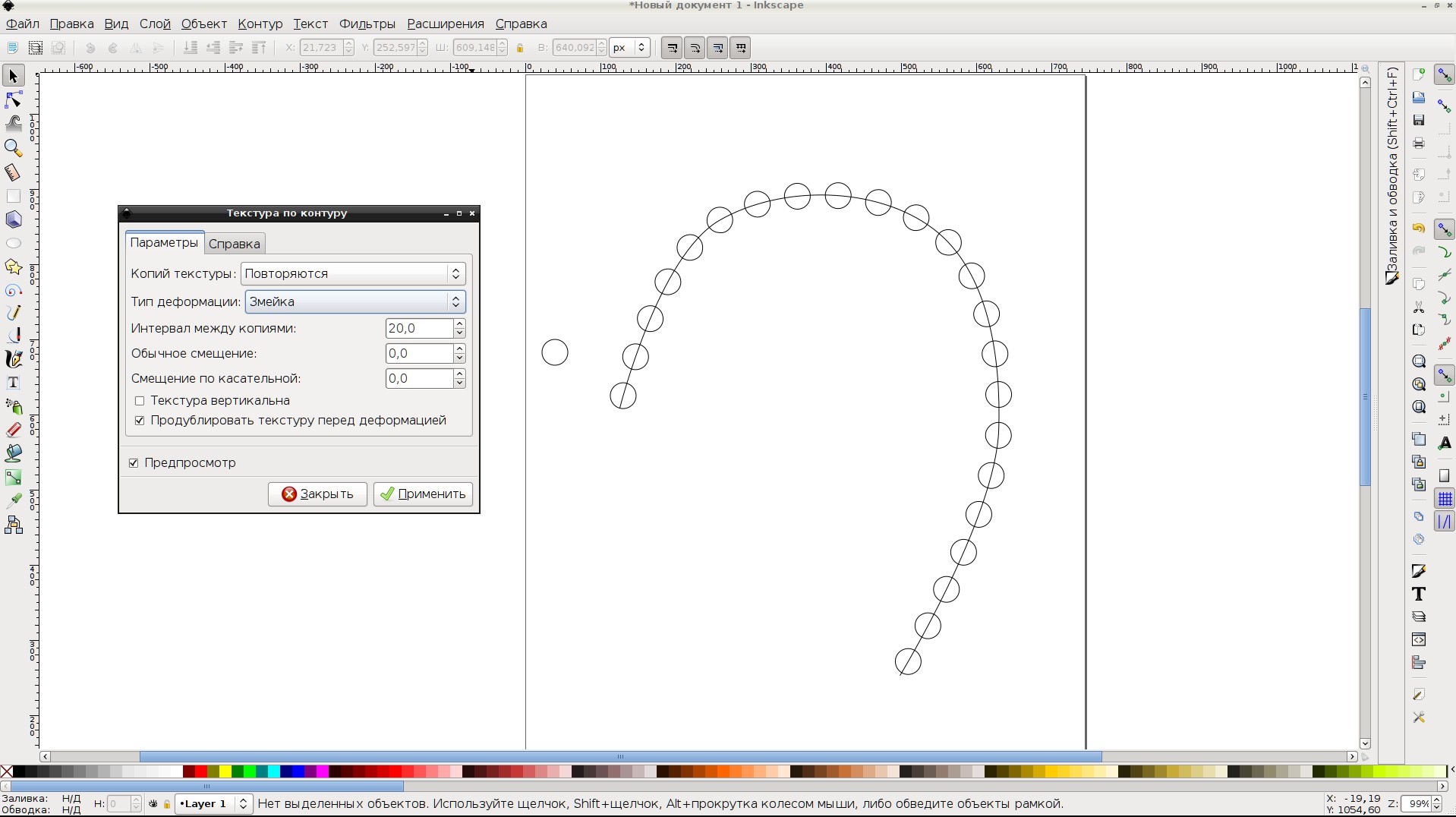Toggle grid snapping button
The width and height of the screenshot is (1456, 817).
point(1445,499)
